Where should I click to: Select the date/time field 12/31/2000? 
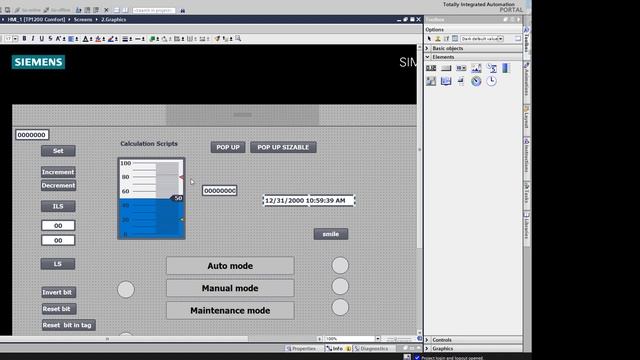tap(309, 200)
